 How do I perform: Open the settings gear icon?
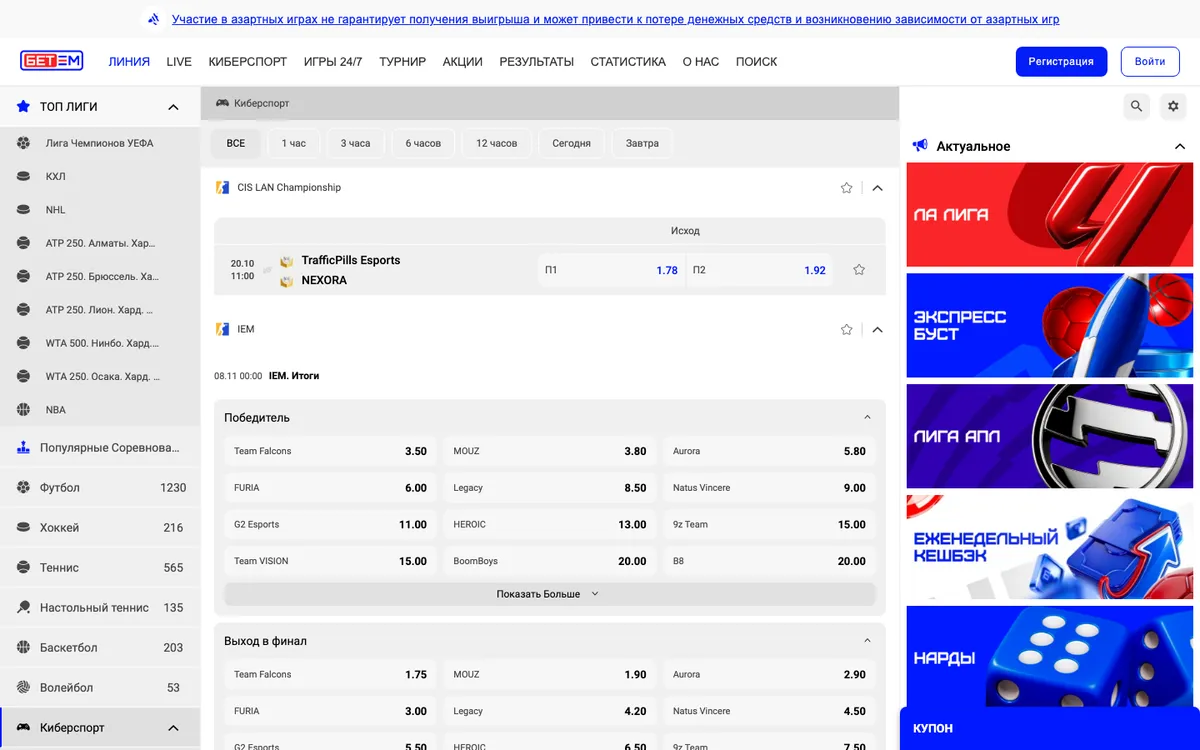click(x=1173, y=106)
